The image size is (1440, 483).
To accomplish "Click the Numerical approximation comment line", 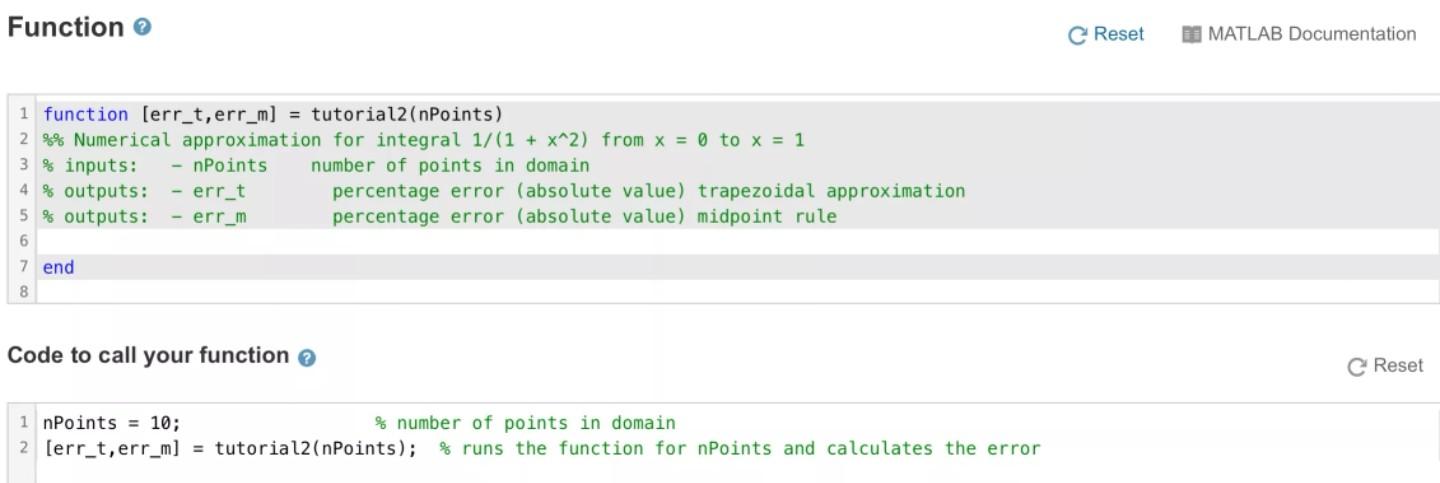I will pos(423,140).
